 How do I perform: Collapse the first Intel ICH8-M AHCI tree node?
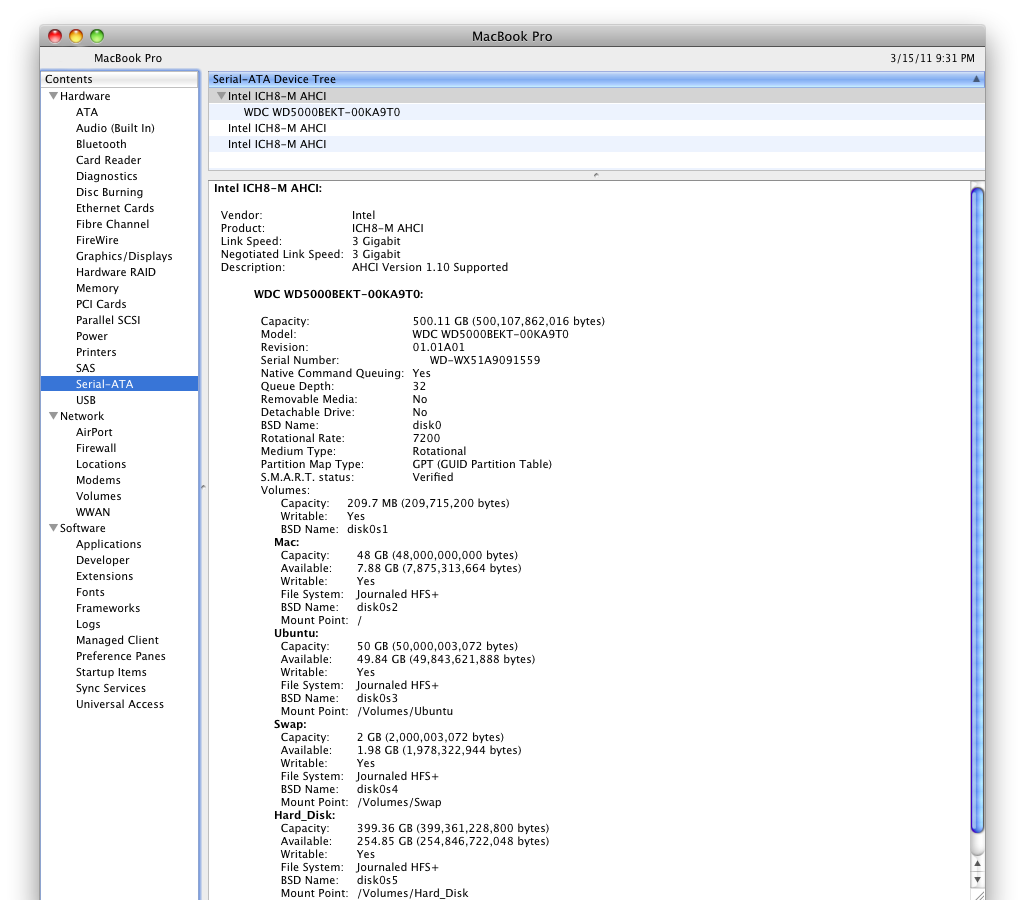click(x=221, y=96)
